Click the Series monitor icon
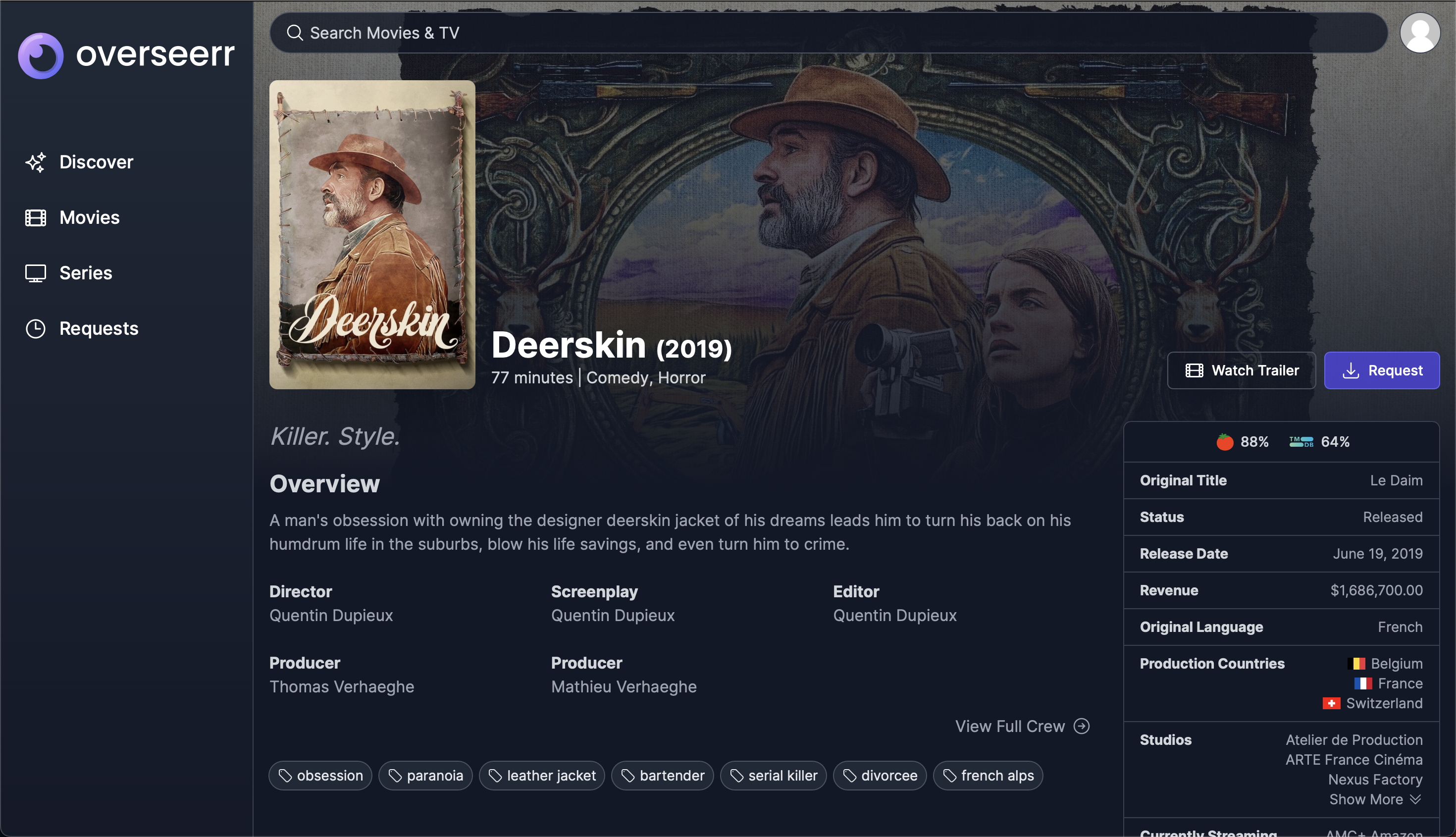This screenshot has height=837, width=1456. click(x=36, y=273)
